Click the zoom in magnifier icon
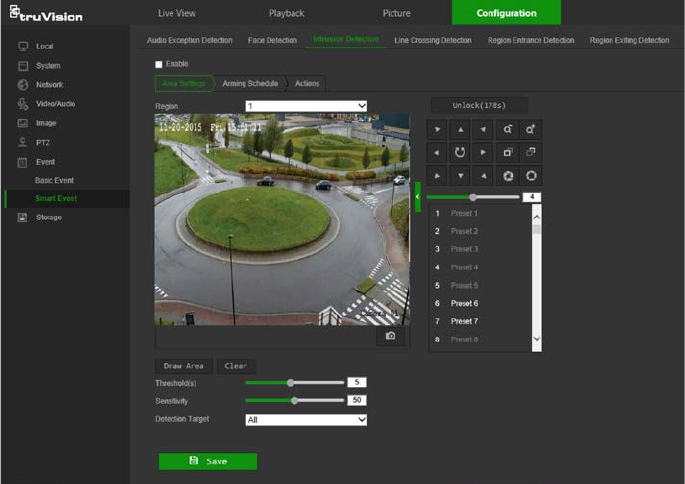This screenshot has height=484, width=685. 531,129
